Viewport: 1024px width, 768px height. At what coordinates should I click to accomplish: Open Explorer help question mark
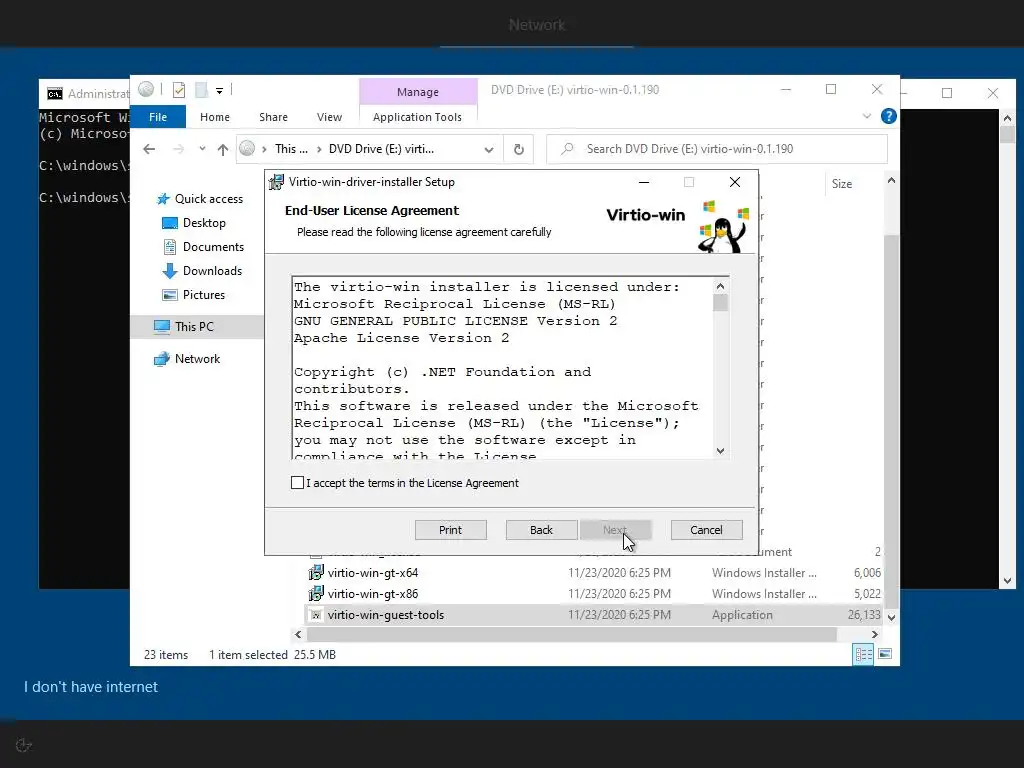point(888,116)
